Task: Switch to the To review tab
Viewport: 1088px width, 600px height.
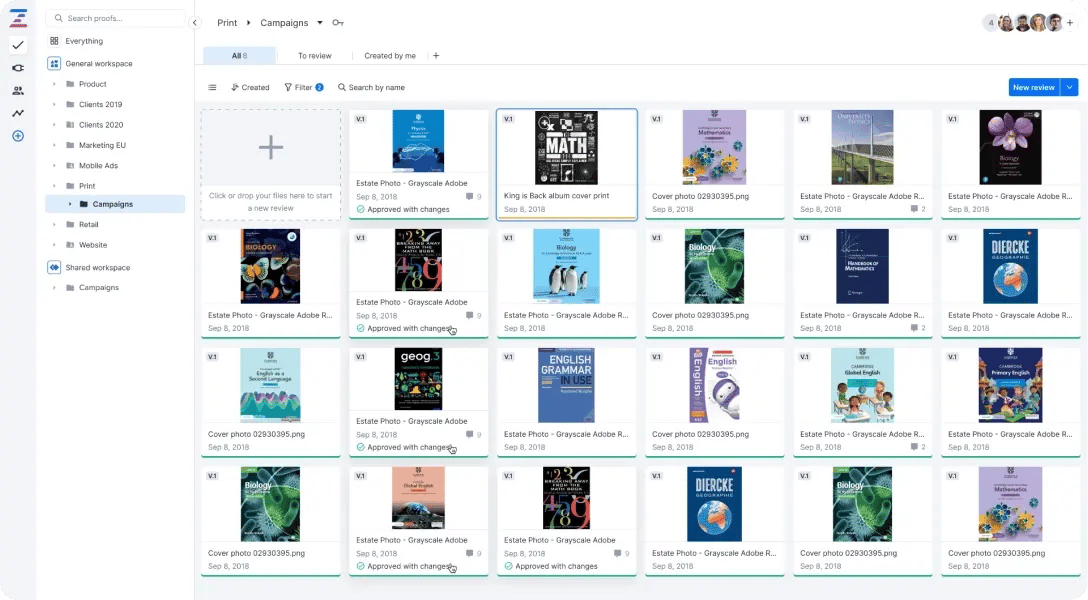Action: point(314,56)
